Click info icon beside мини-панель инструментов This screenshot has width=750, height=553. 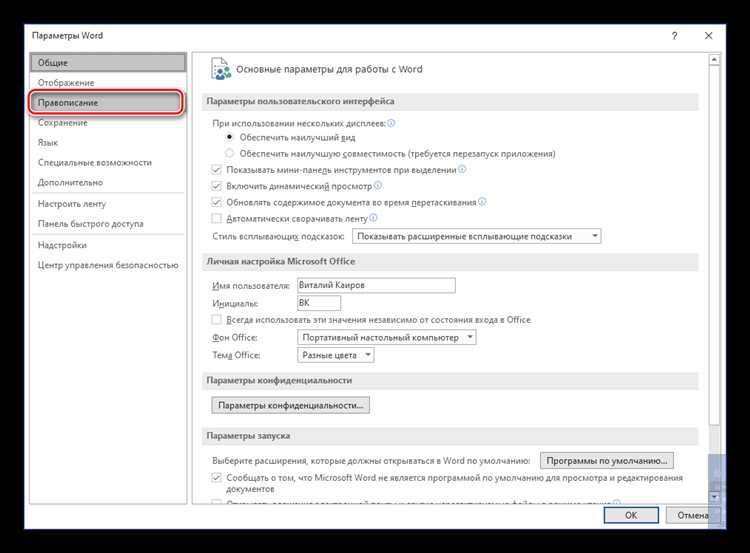point(462,169)
